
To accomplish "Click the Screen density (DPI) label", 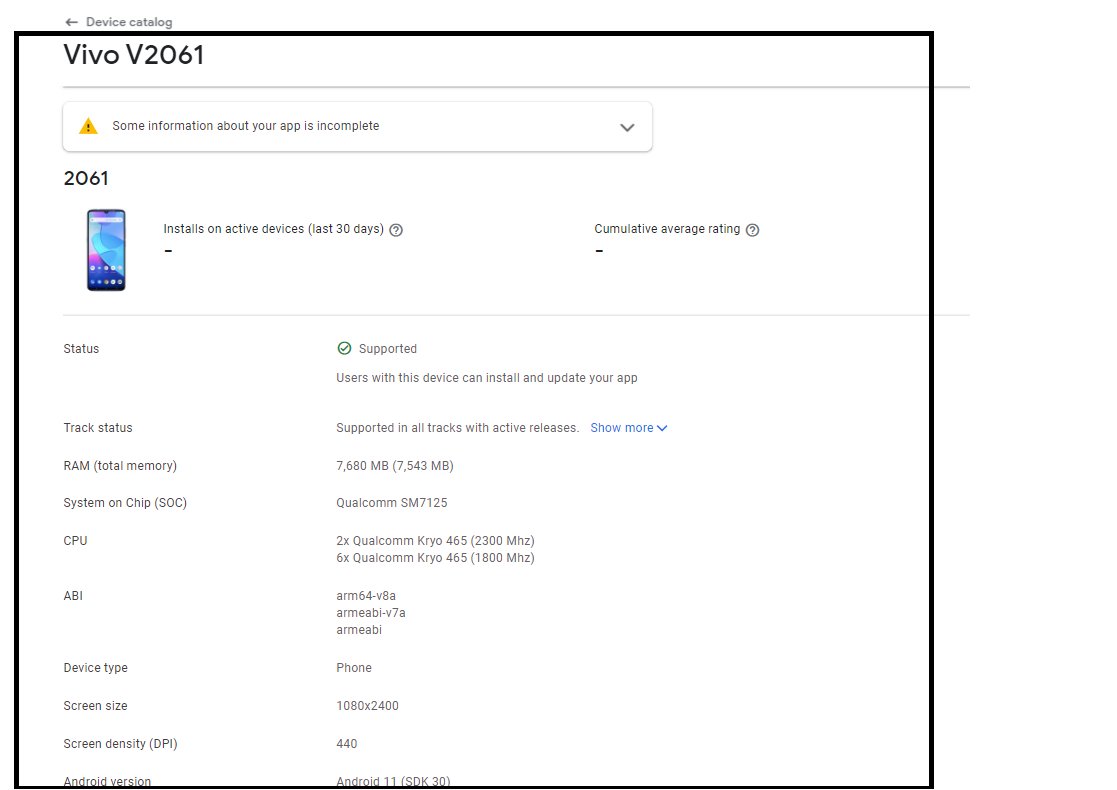I will click(x=120, y=744).
